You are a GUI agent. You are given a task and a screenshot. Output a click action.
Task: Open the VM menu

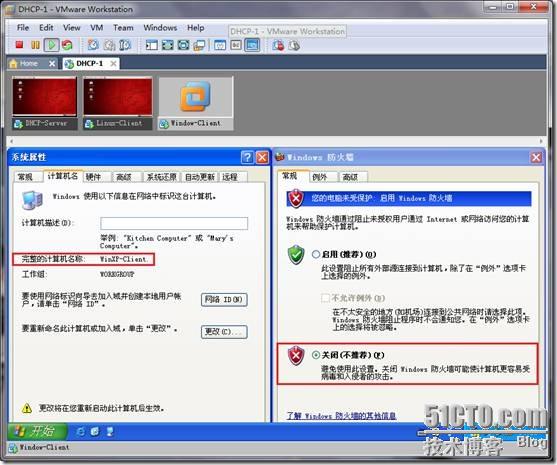click(97, 27)
